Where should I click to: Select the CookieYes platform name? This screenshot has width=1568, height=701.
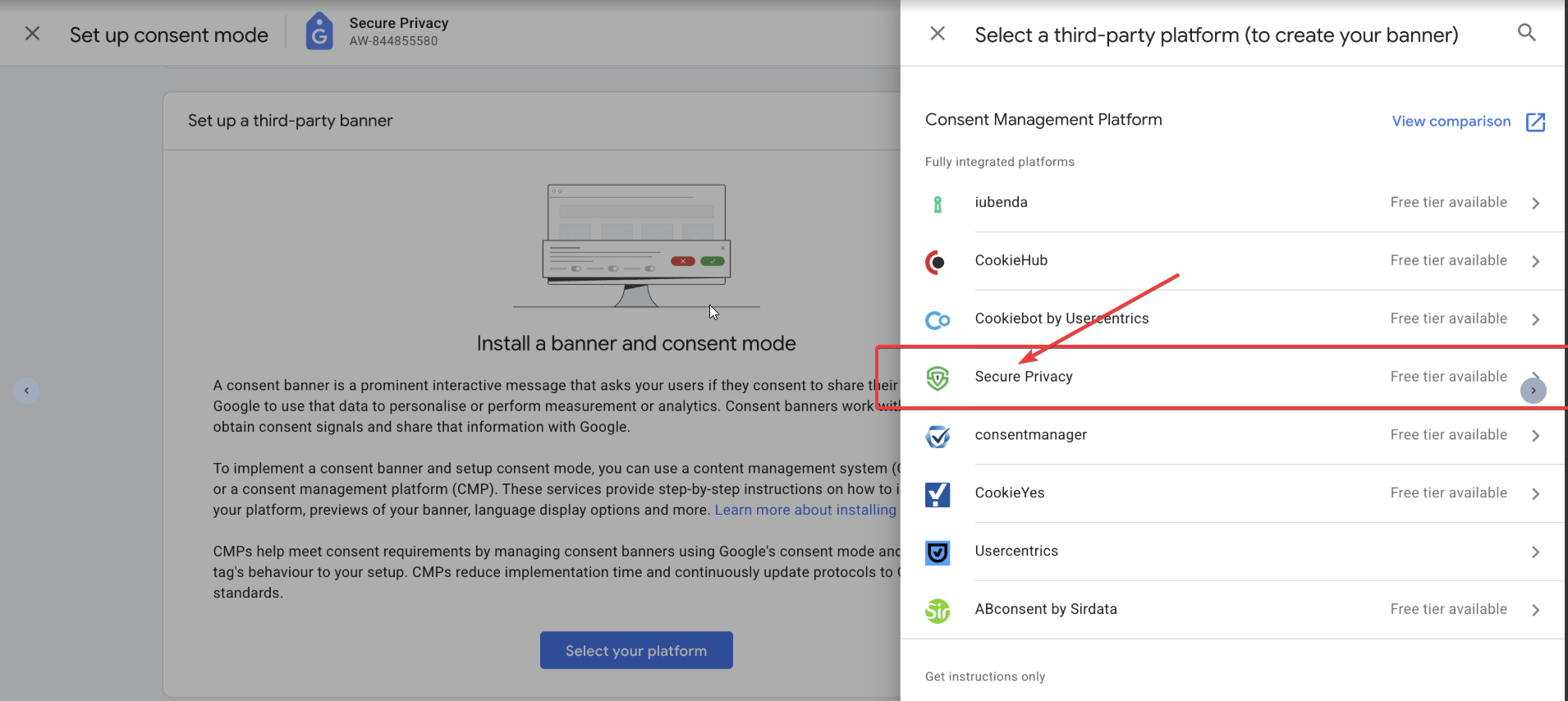click(1010, 493)
